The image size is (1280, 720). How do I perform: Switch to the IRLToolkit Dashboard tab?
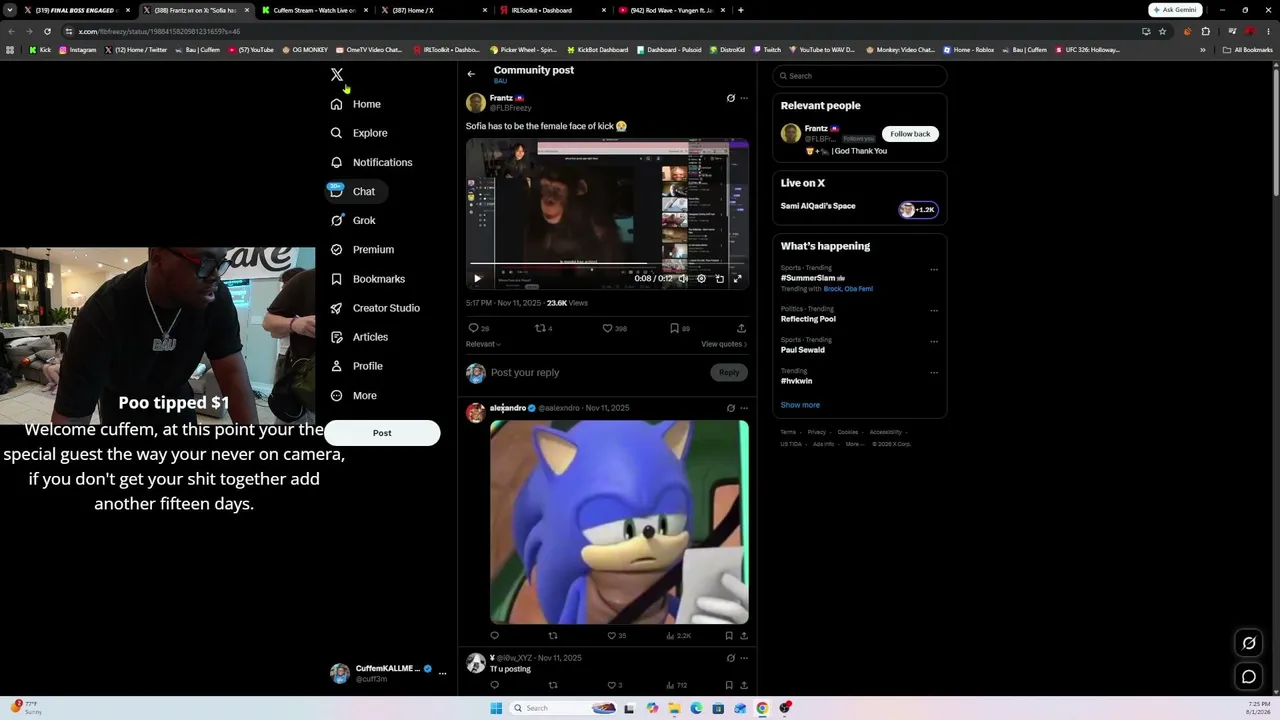pyautogui.click(x=550, y=10)
